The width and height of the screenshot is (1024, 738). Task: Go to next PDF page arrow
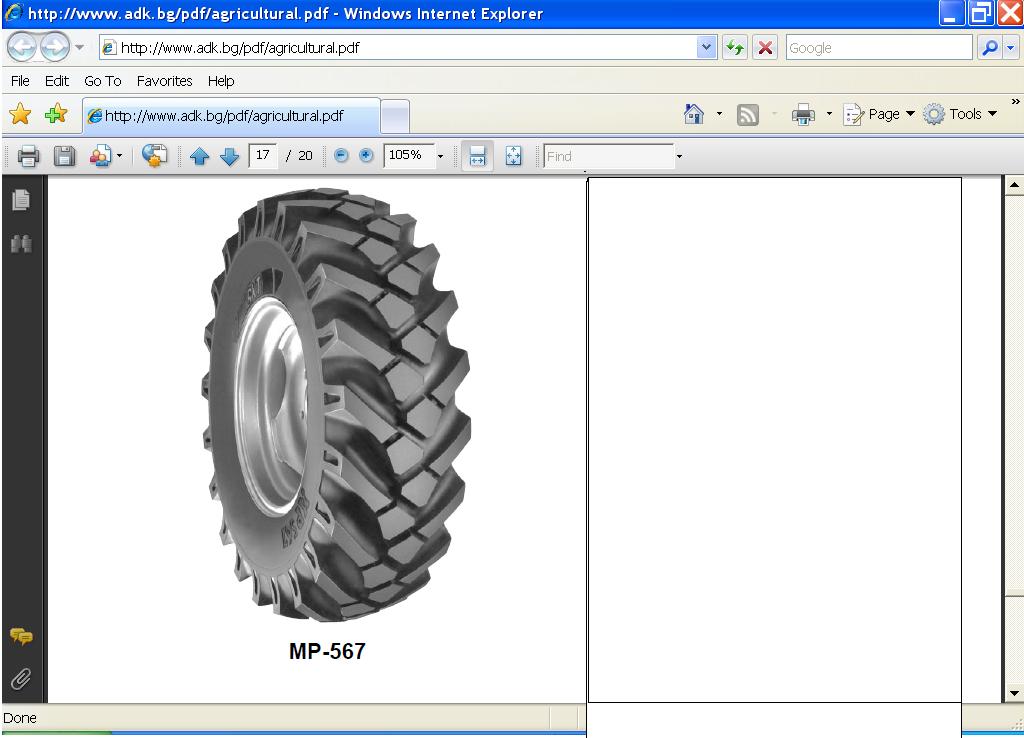tap(229, 156)
